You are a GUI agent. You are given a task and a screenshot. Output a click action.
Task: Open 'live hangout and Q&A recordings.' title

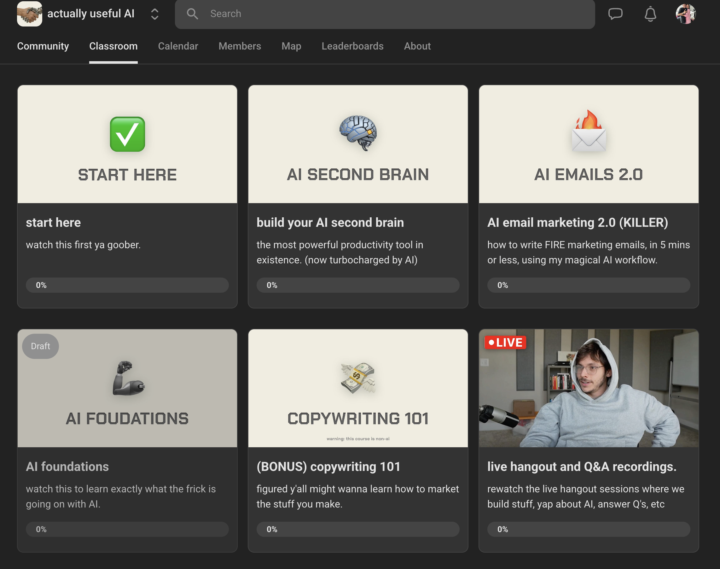click(582, 467)
